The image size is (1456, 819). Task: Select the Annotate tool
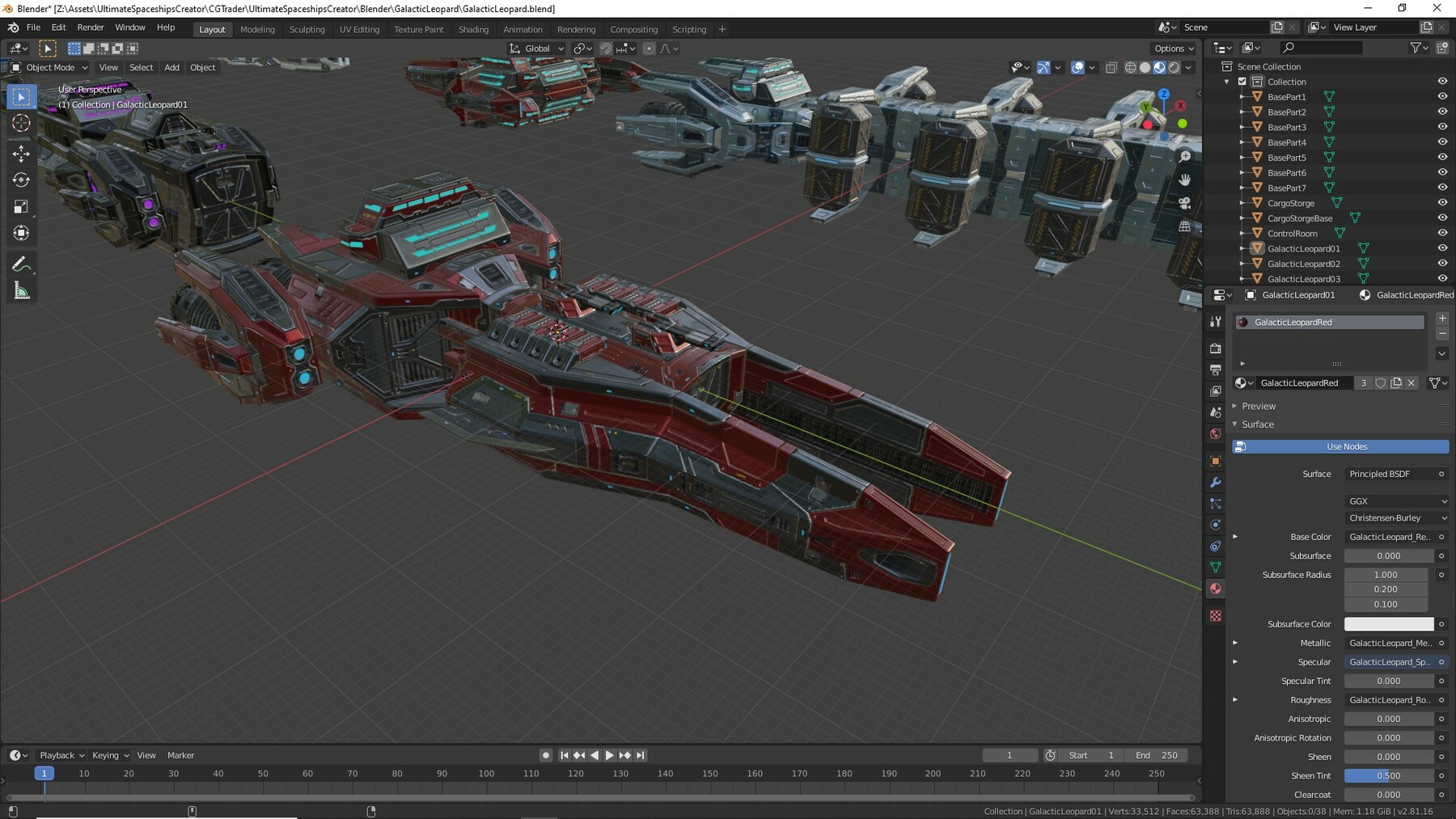coord(22,263)
